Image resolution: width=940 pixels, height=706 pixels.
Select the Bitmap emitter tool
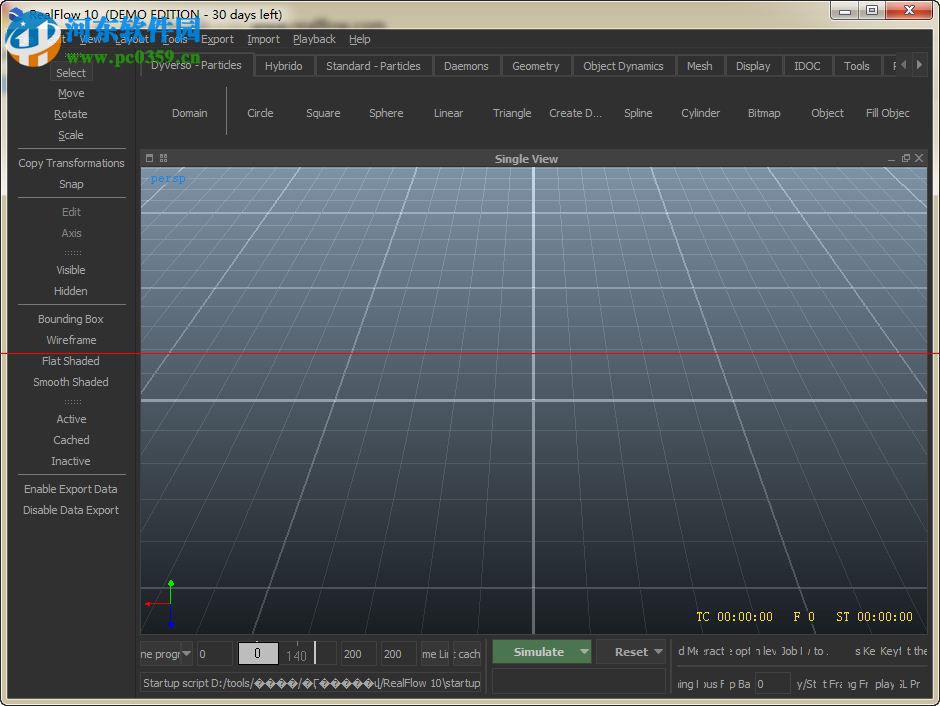coord(764,113)
